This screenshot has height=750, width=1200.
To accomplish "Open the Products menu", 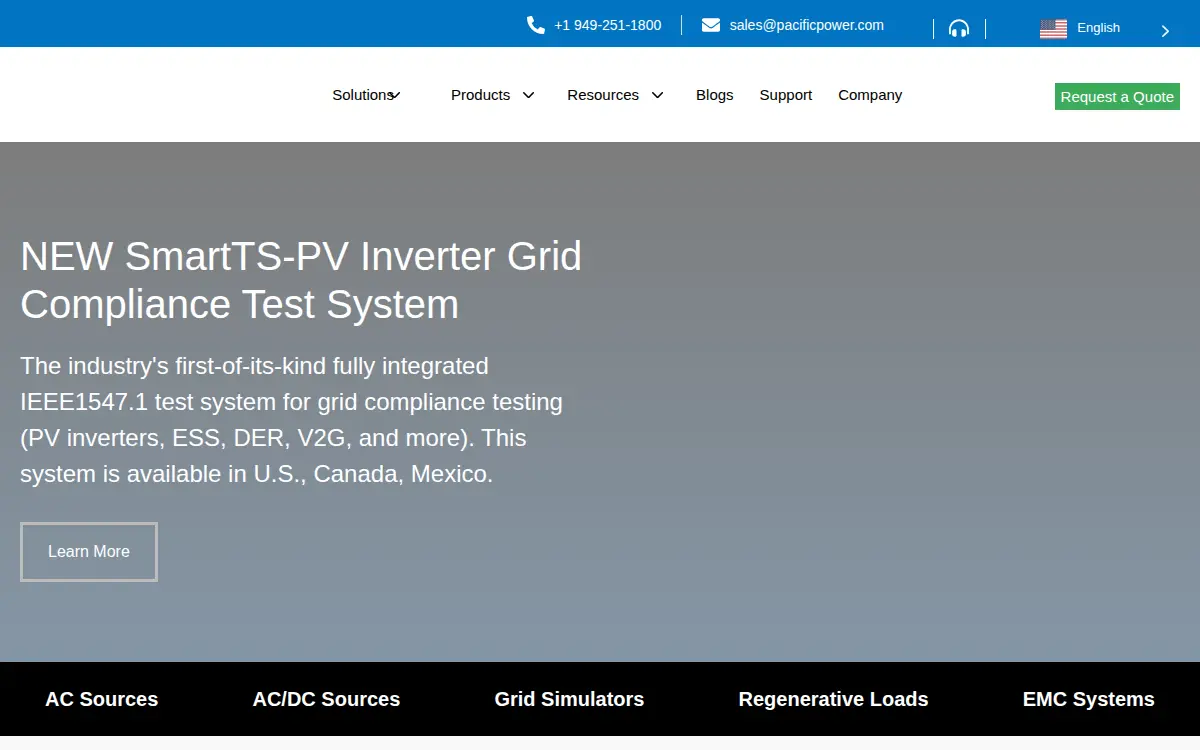I will click(x=480, y=95).
